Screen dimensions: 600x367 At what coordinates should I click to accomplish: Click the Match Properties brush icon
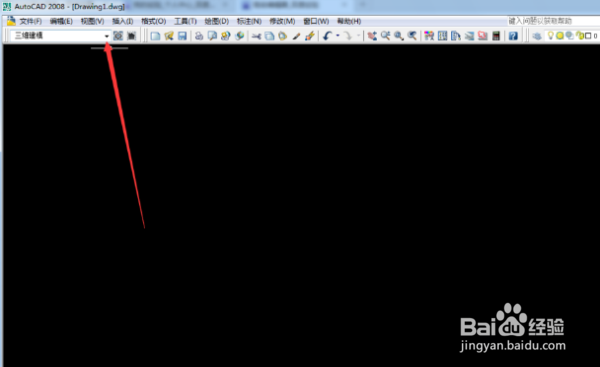pos(296,36)
